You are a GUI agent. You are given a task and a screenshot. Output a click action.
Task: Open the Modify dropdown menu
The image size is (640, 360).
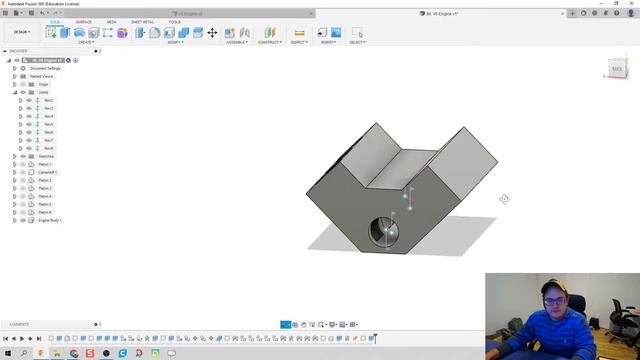point(176,42)
